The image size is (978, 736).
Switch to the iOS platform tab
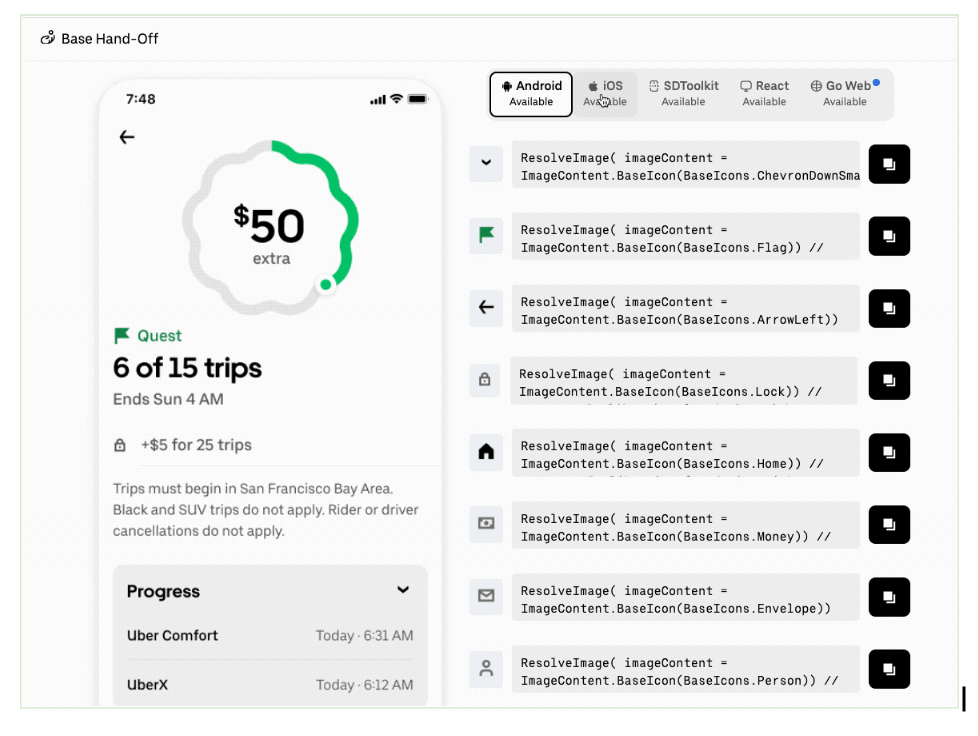point(605,94)
